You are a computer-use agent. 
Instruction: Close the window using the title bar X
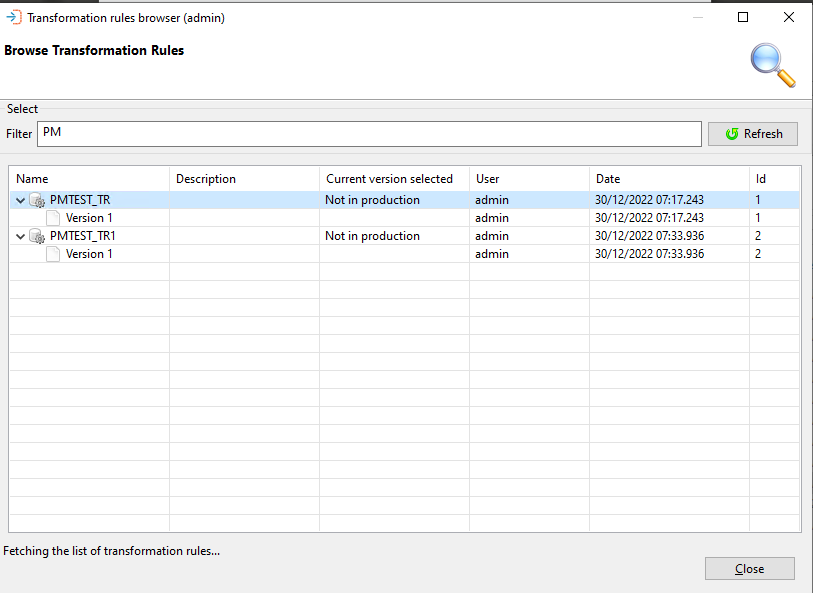click(x=789, y=17)
